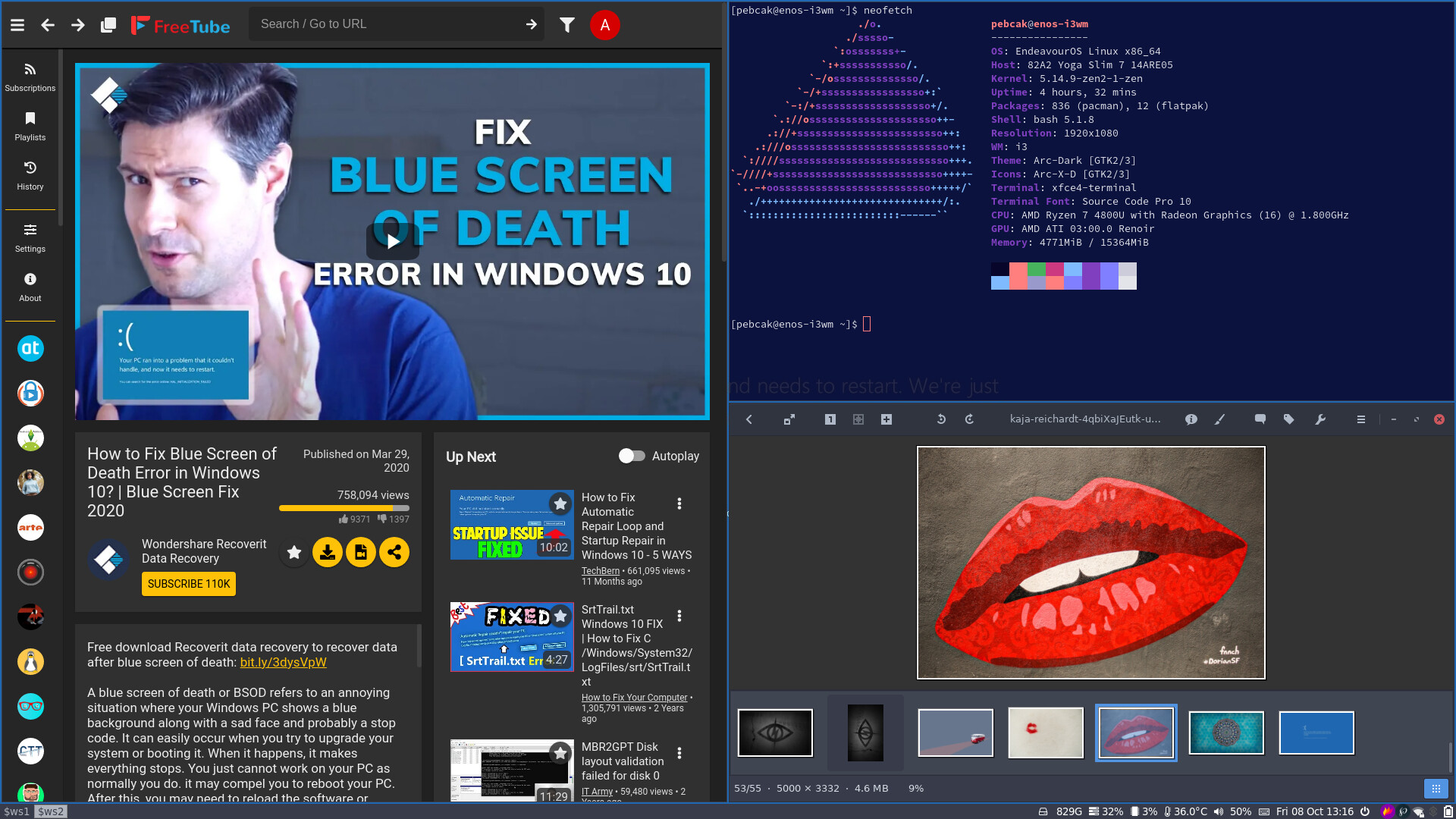The height and width of the screenshot is (819, 1456).
Task: Click the SUBSCRIBE 110K button
Action: tap(189, 584)
